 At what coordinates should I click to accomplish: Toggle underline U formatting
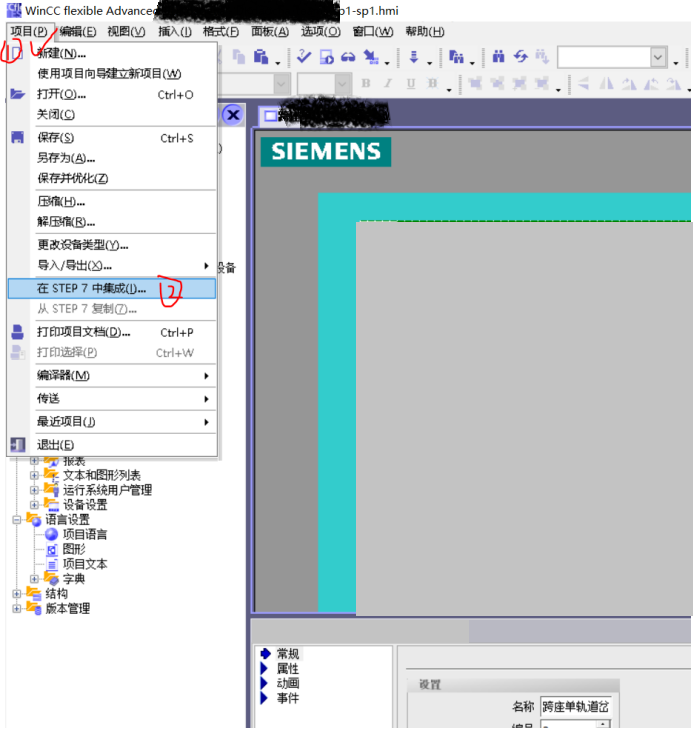click(410, 83)
